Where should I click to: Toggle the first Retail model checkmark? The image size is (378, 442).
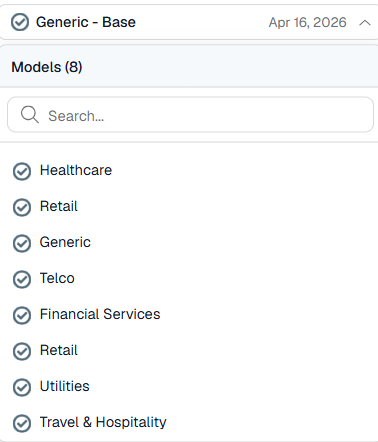22,207
